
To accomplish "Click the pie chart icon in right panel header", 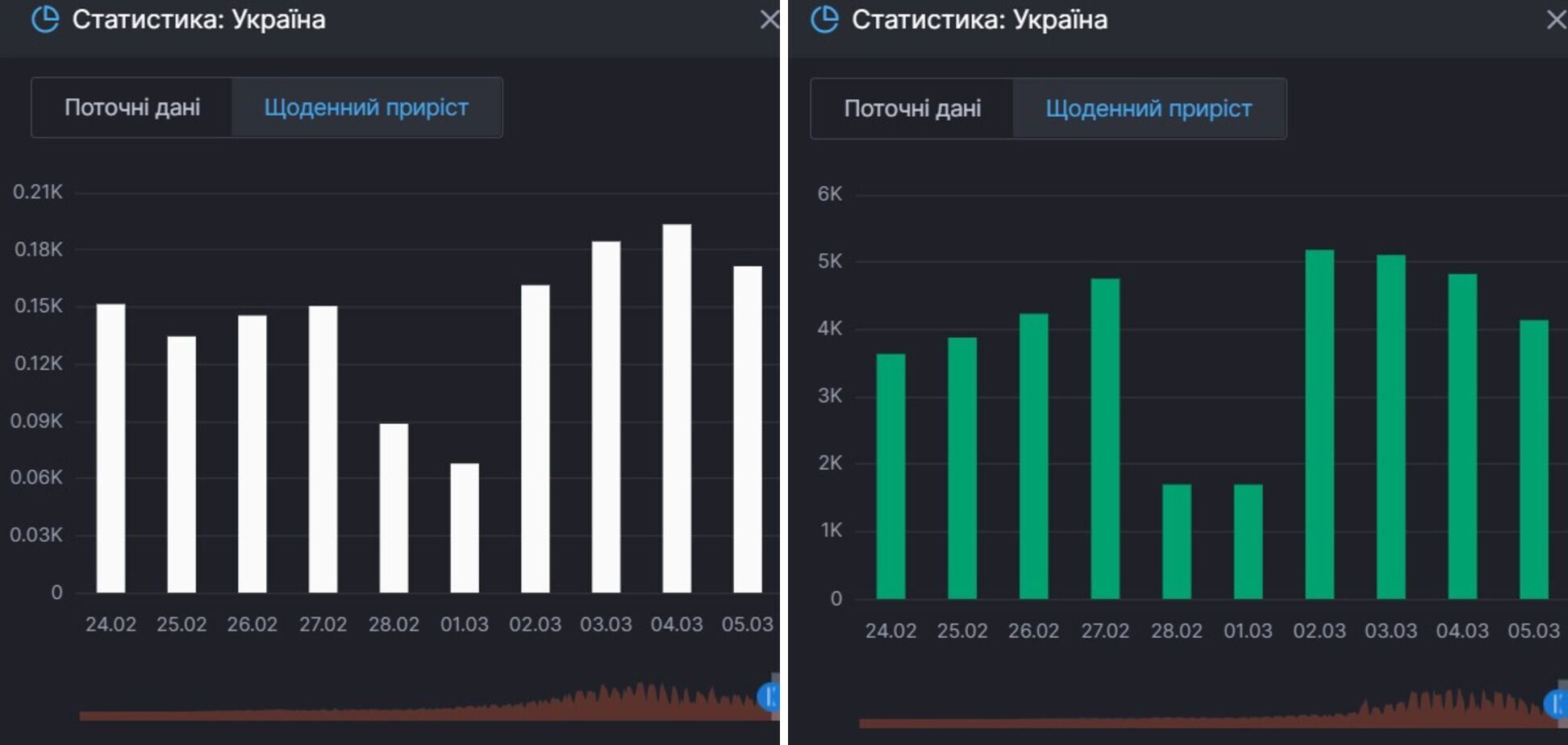I will (x=824, y=19).
